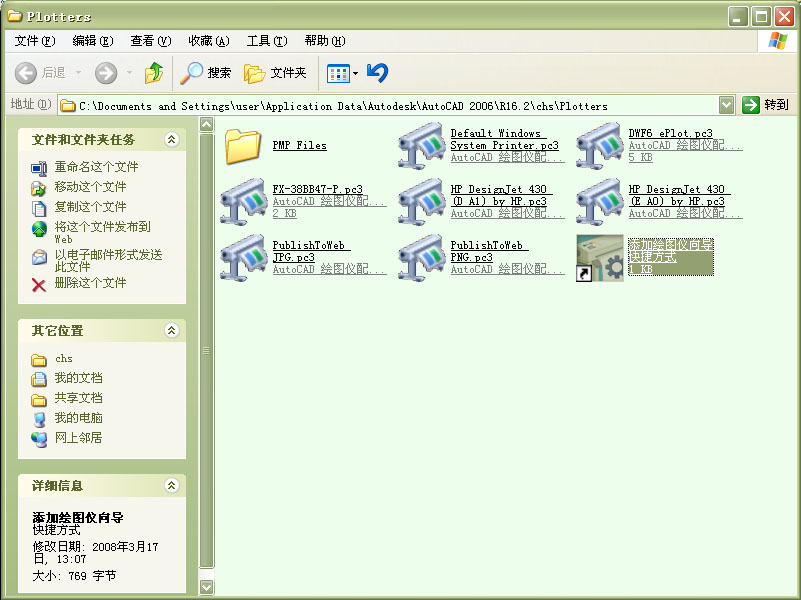This screenshot has height=600, width=801.
Task: Select HP DesignJet 430 (D A1) icon
Action: click(420, 202)
